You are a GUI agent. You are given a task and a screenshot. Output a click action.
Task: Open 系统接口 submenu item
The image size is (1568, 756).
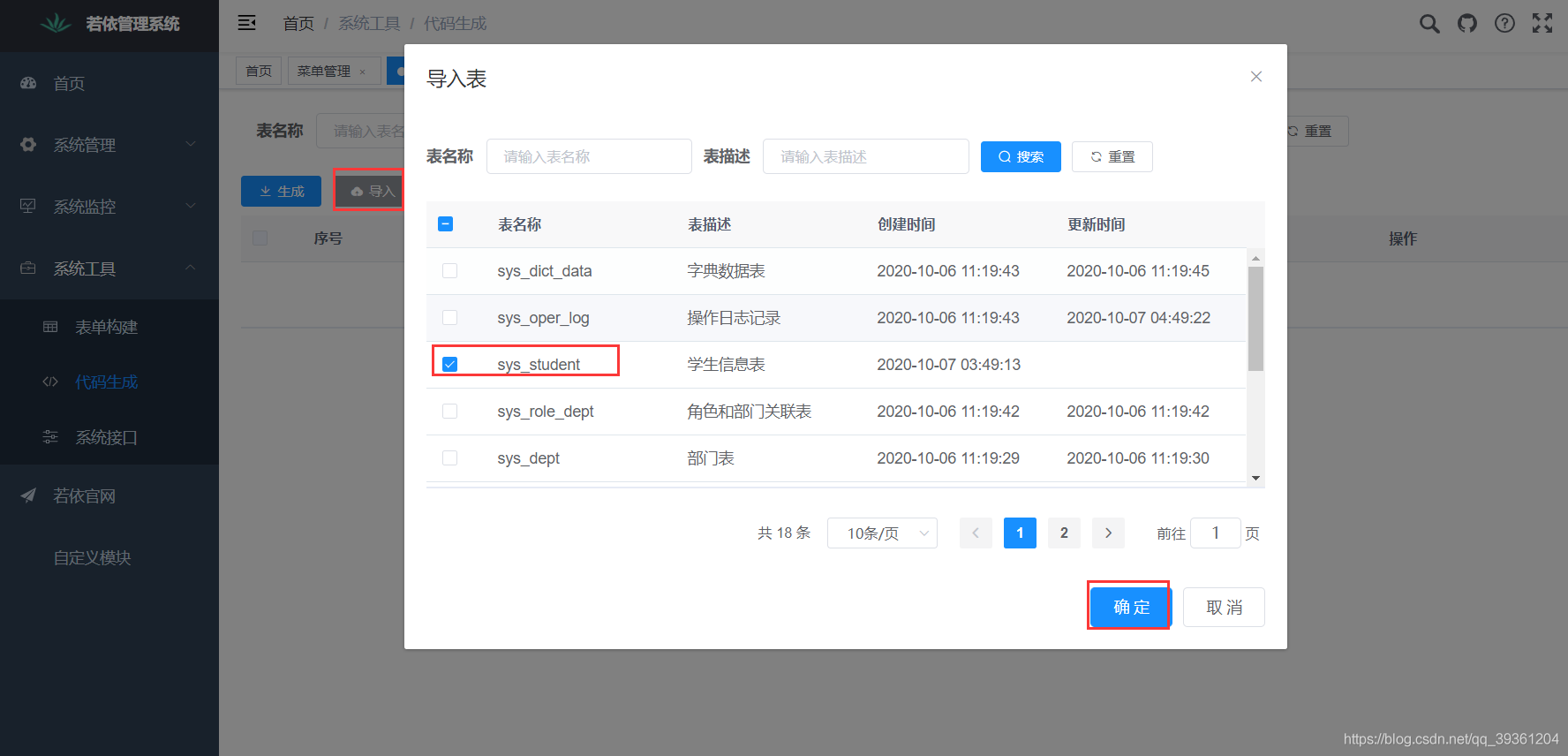pyautogui.click(x=109, y=437)
